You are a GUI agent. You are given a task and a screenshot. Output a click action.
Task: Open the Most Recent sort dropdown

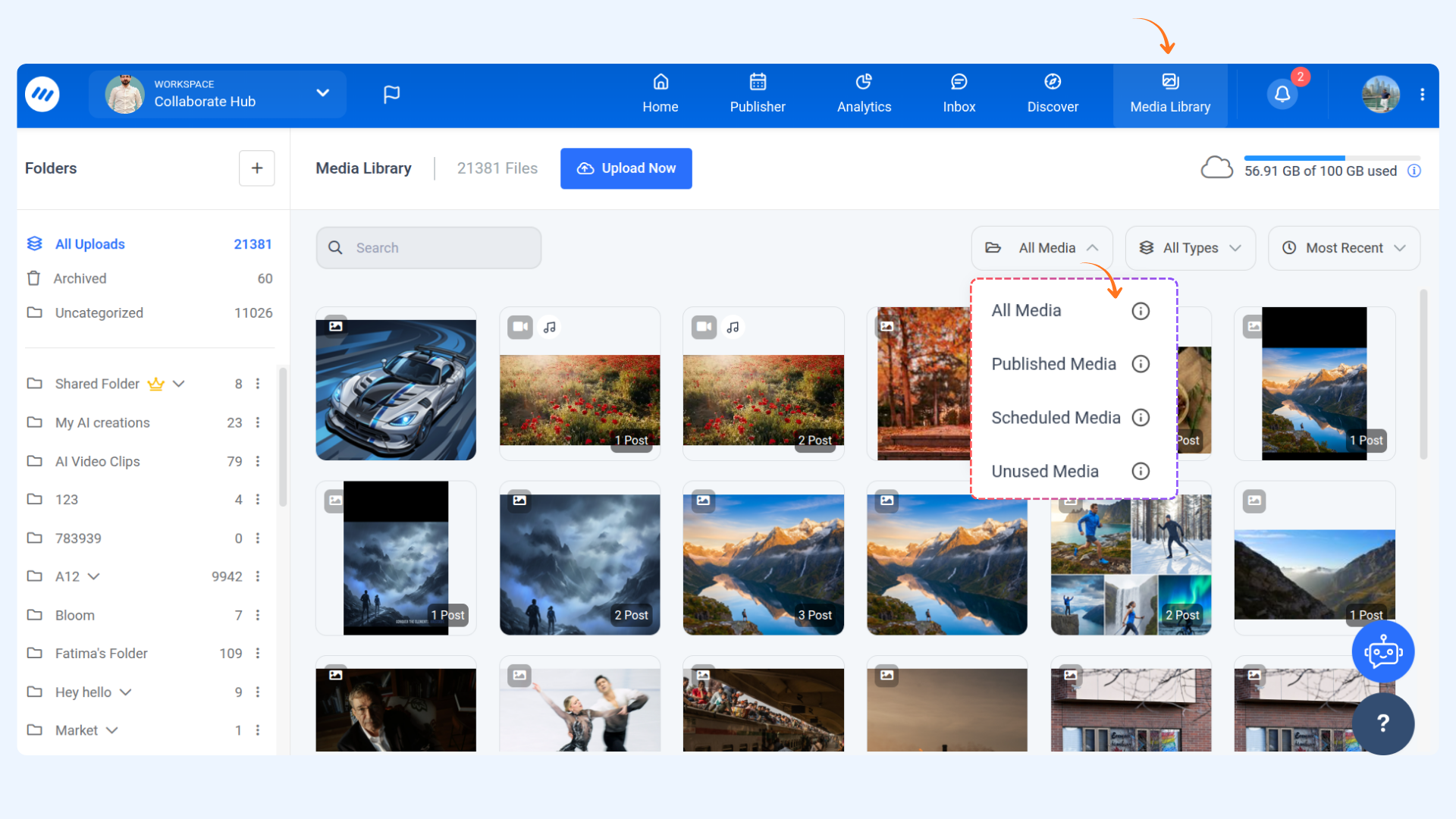pyautogui.click(x=1343, y=248)
